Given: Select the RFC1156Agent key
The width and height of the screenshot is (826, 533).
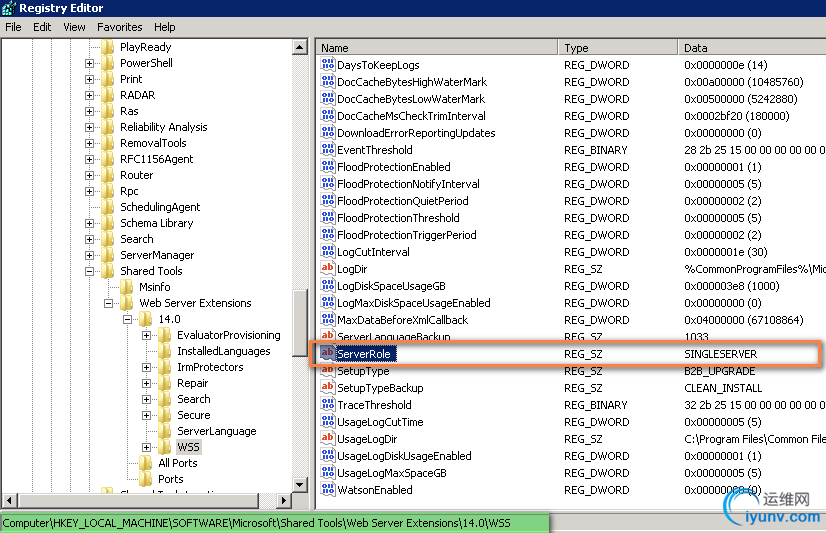Looking at the screenshot, I should pos(156,159).
